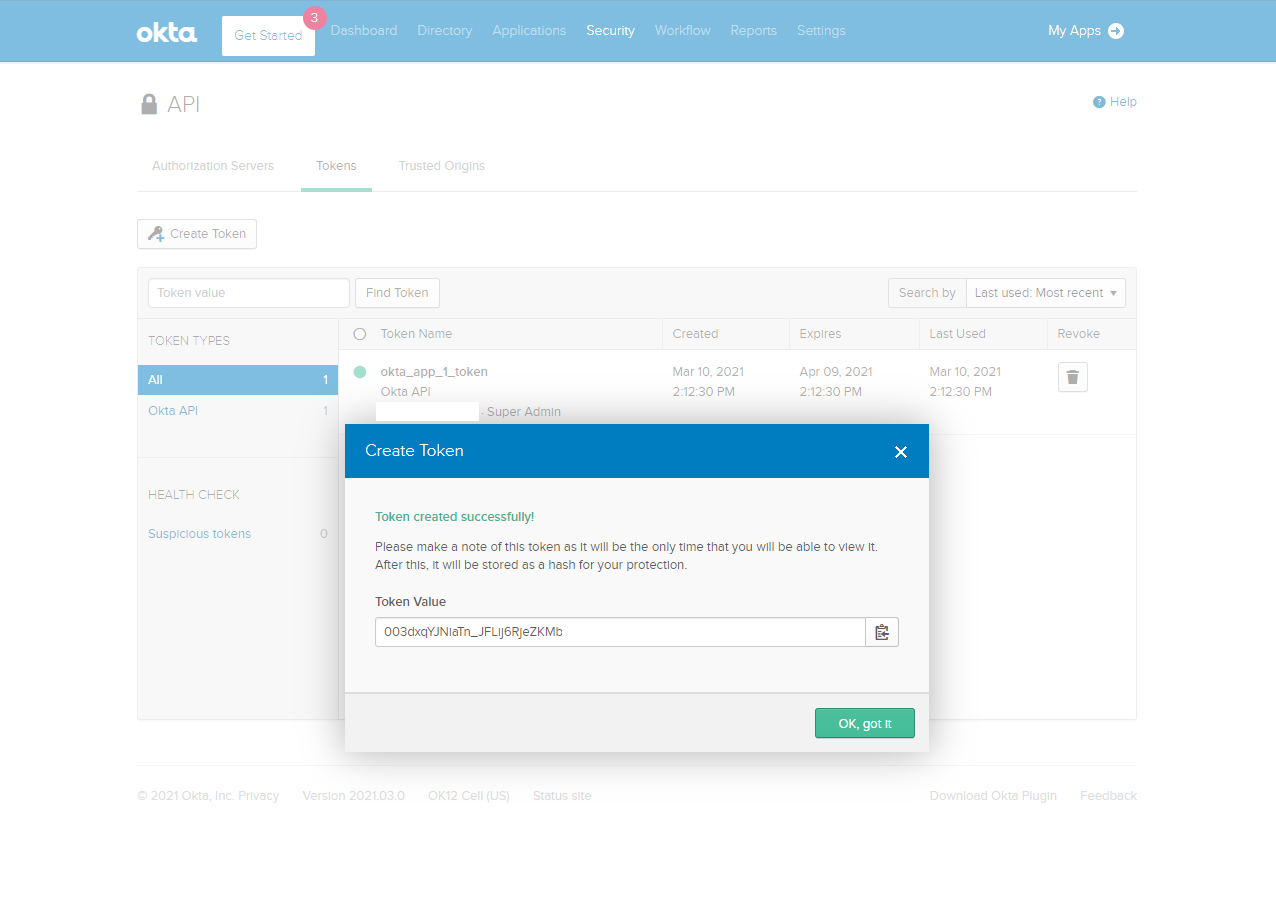Open the Security menu
The width and height of the screenshot is (1276, 914).
tap(610, 31)
